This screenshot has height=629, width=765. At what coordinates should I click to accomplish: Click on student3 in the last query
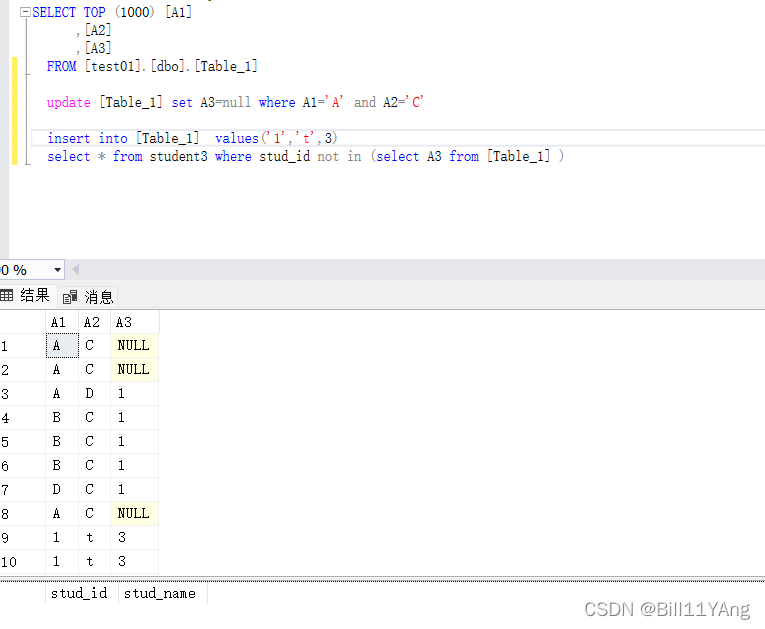(178, 156)
